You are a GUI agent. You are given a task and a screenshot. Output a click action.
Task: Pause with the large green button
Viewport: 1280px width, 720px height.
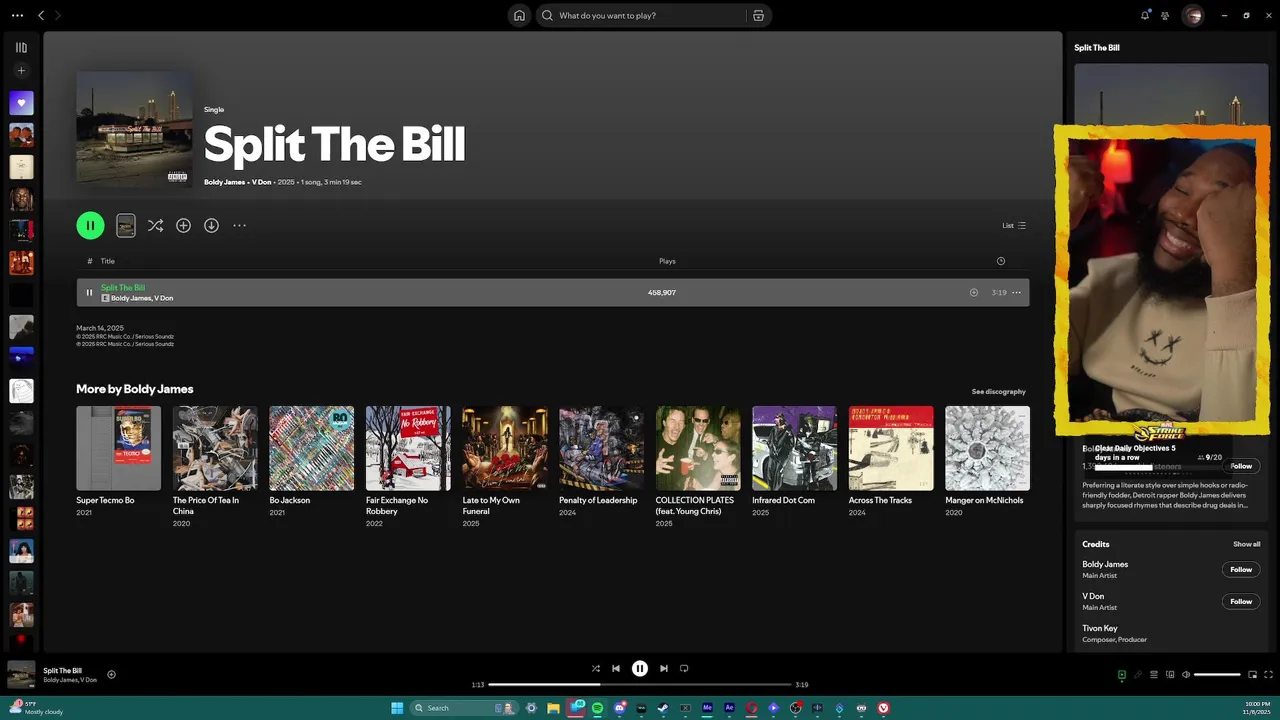click(90, 225)
